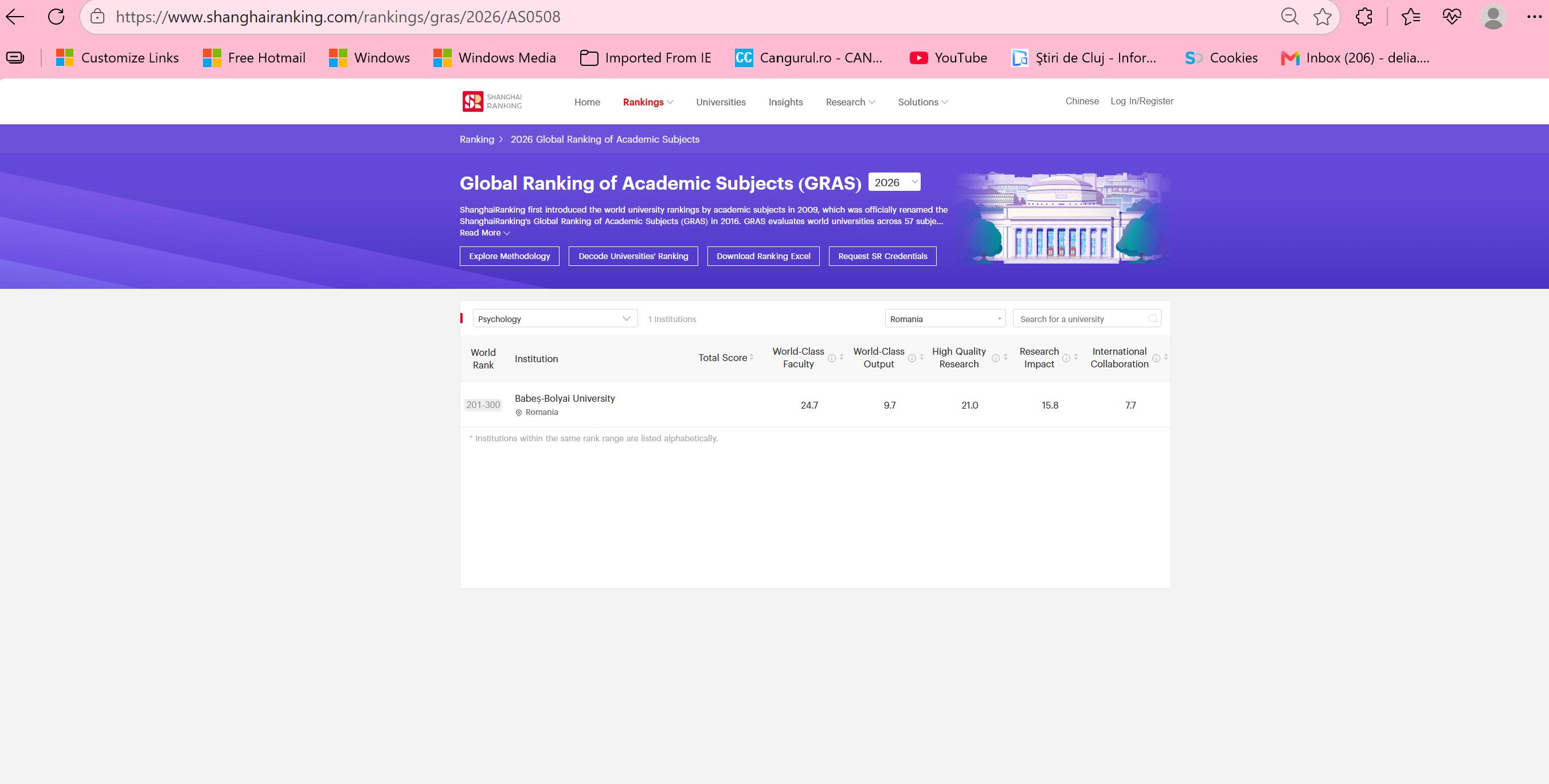Viewport: 1549px width, 784px height.
Task: Go back using the browser back arrow
Action: pyautogui.click(x=15, y=17)
